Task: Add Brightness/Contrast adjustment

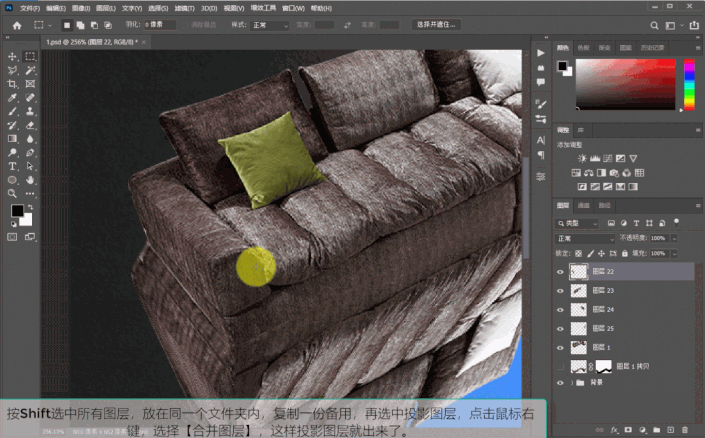Action: coord(582,158)
